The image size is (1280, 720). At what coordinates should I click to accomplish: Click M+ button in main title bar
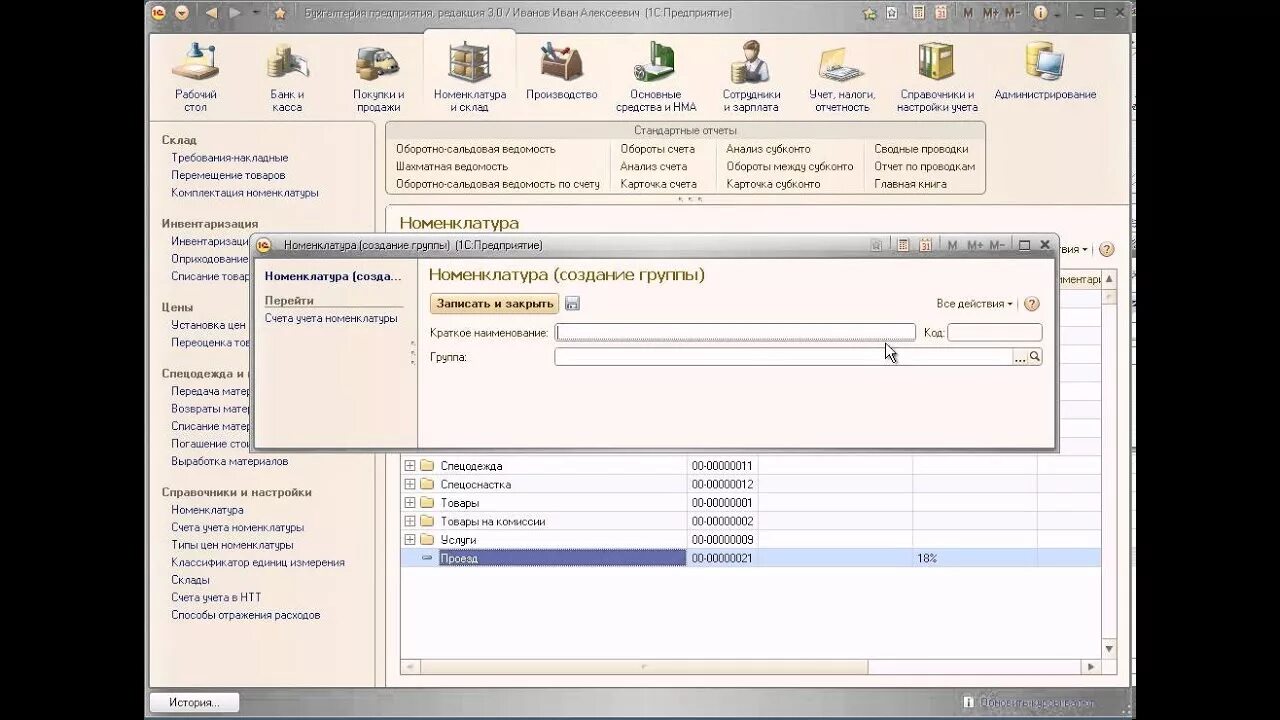tap(990, 13)
